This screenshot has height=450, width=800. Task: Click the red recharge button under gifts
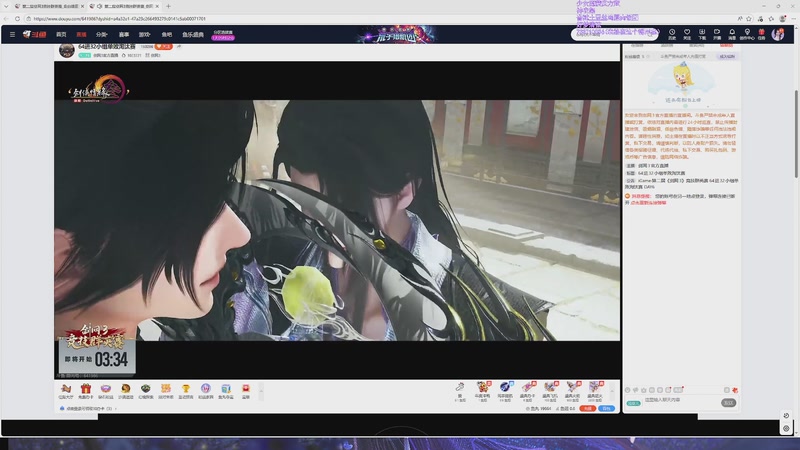(588, 409)
